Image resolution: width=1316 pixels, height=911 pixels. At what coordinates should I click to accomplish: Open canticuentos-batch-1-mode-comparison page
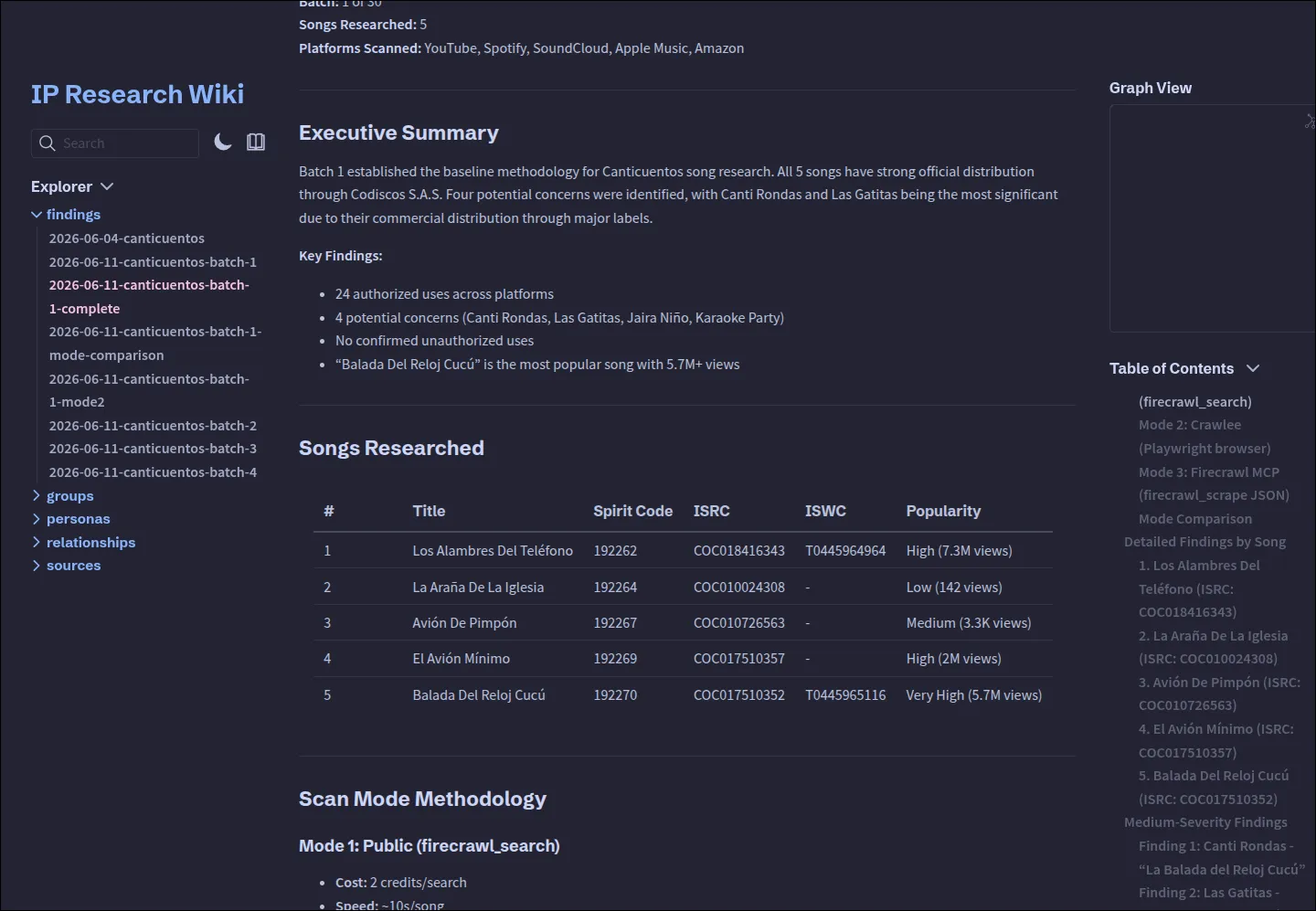155,344
